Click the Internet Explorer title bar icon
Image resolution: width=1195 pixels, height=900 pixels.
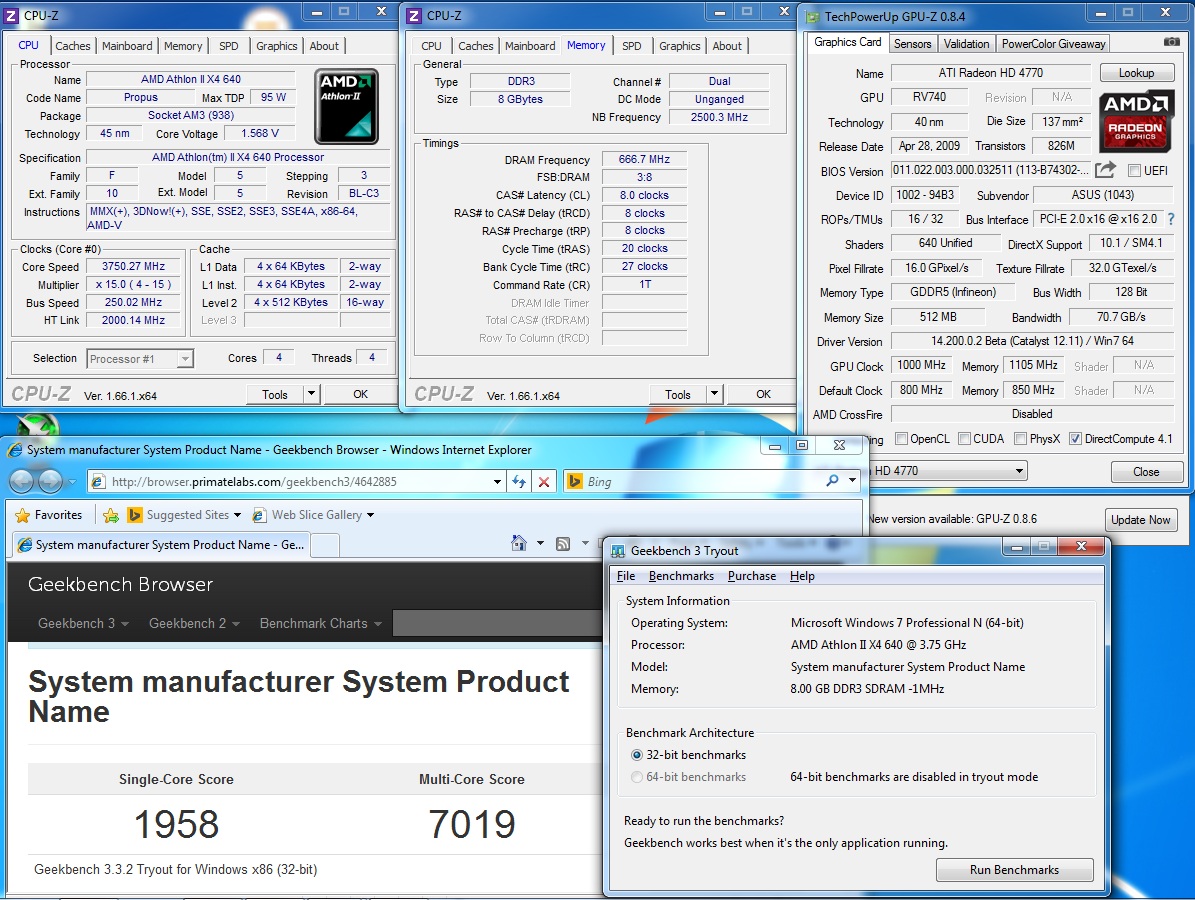click(x=14, y=450)
